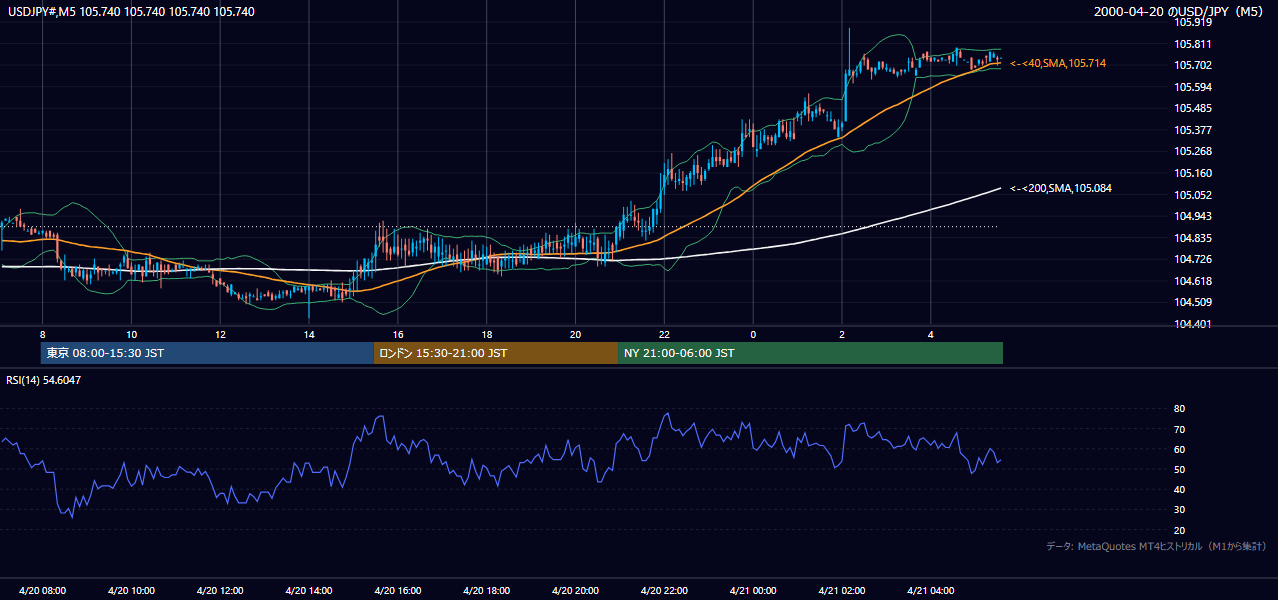Click RSI scale level 20
The height and width of the screenshot is (600, 1278).
tap(1179, 530)
